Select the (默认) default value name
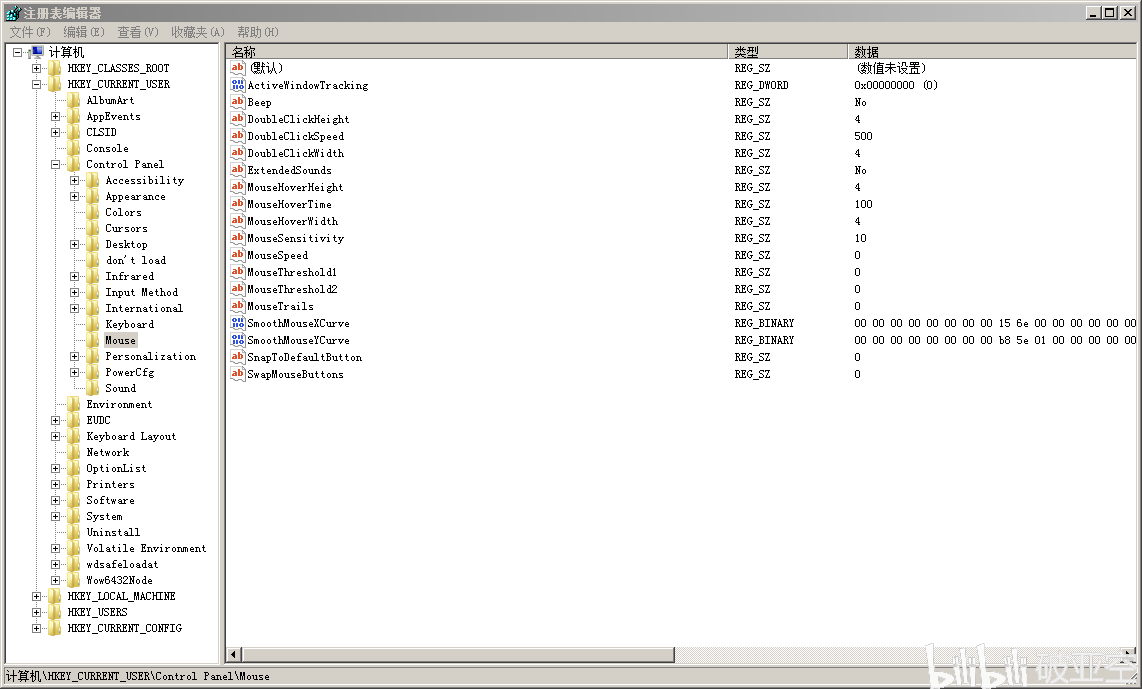The height and width of the screenshot is (689, 1142). 266,68
